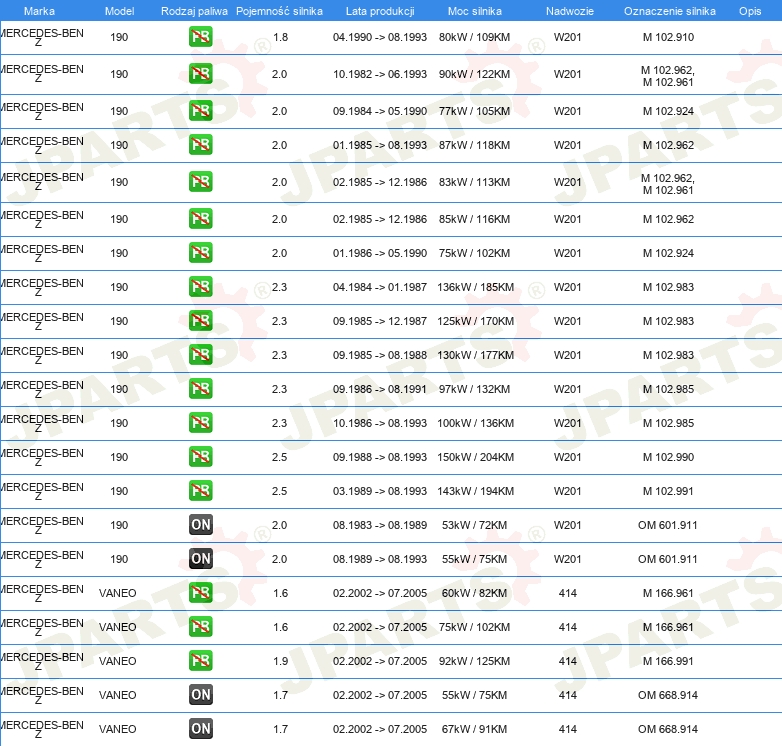This screenshot has width=782, height=746.
Task: Click the Oznaczenie silnika column header
Action: [x=669, y=10]
